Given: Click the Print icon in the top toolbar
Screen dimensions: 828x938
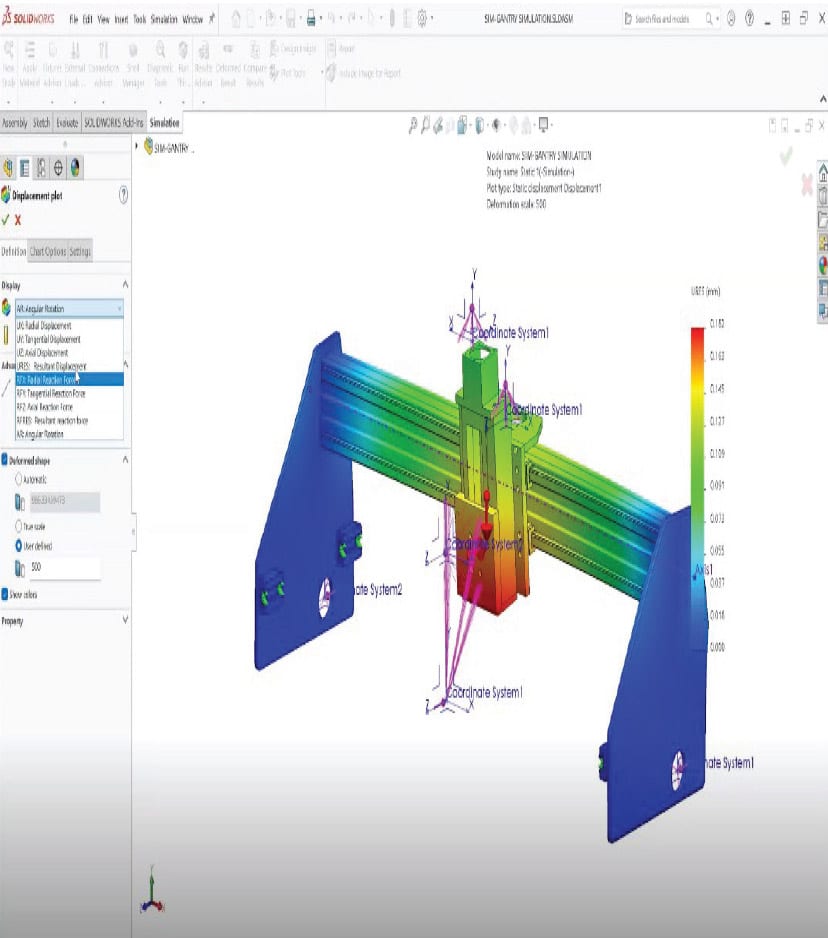Looking at the screenshot, I should click(311, 19).
